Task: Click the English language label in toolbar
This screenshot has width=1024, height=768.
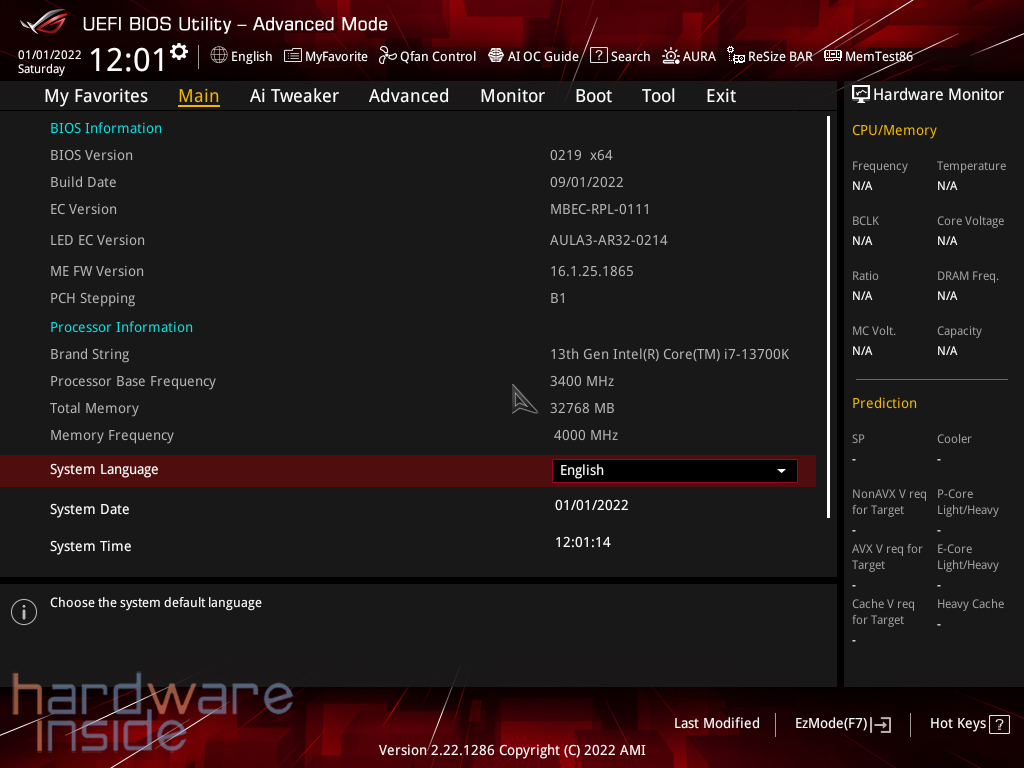Action: pos(251,57)
